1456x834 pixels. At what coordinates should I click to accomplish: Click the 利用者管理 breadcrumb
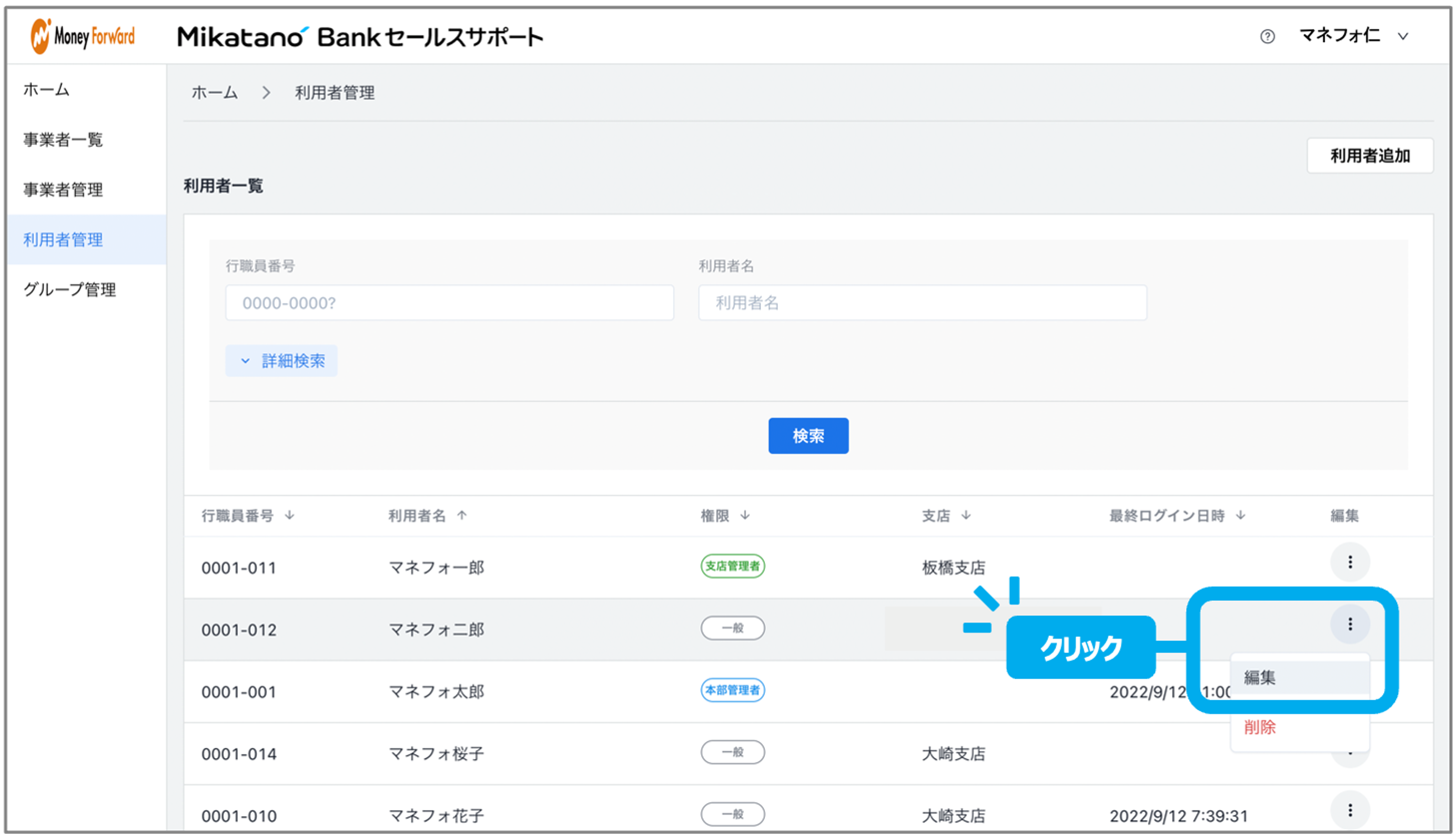(x=335, y=92)
